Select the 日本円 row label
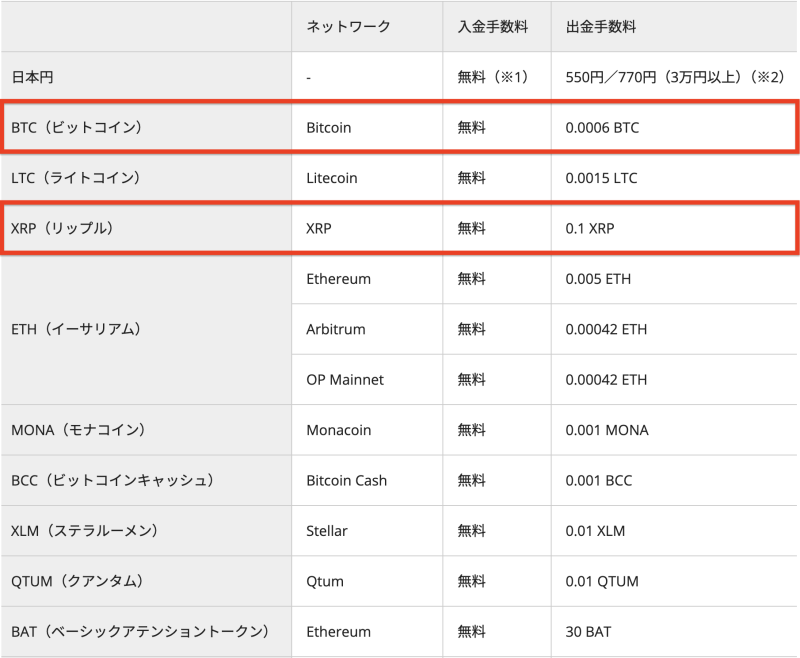The width and height of the screenshot is (800, 658). click(x=32, y=77)
